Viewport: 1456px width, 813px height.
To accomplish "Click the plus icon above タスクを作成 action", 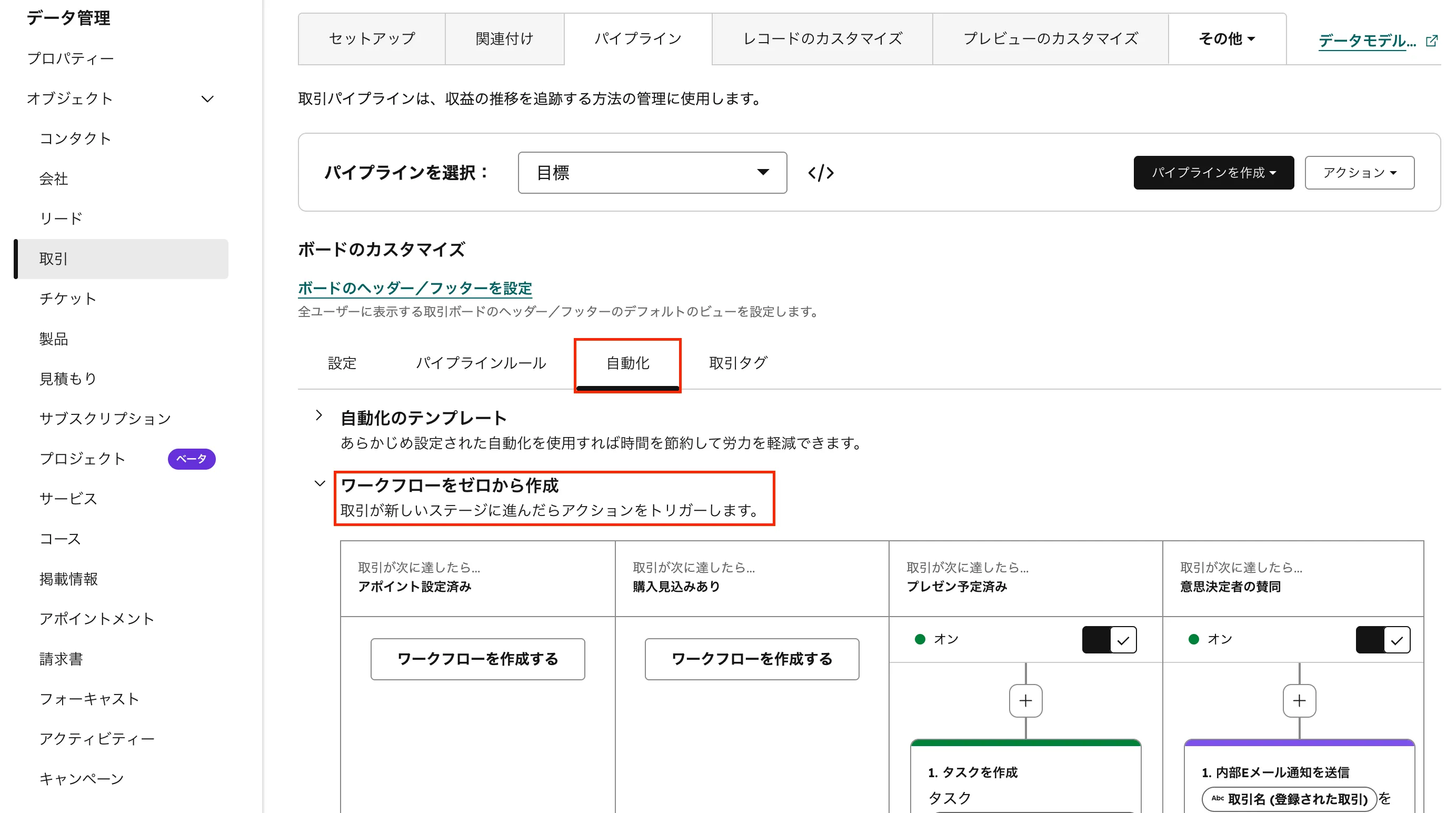I will (x=1025, y=701).
